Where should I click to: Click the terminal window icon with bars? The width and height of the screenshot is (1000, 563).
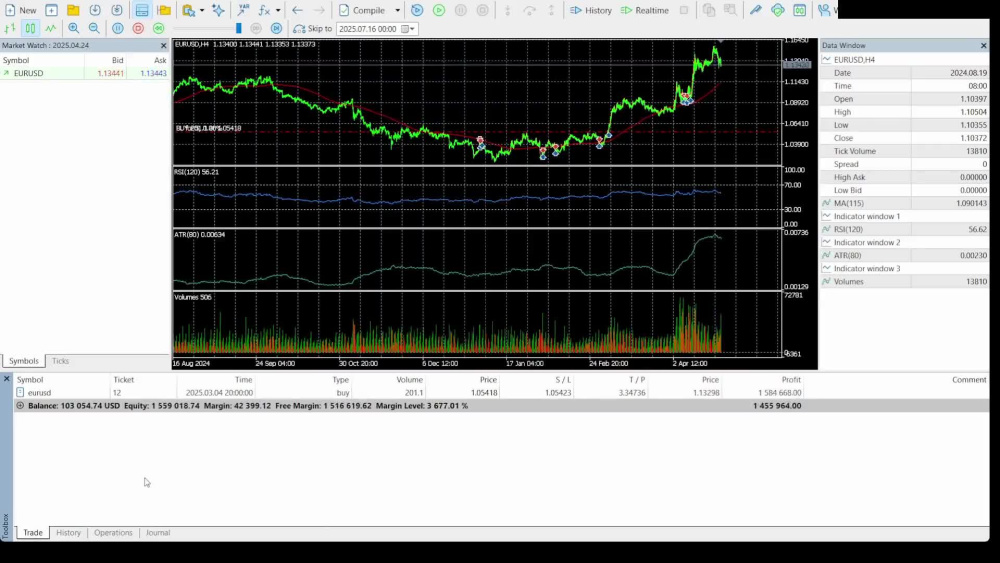[800, 10]
